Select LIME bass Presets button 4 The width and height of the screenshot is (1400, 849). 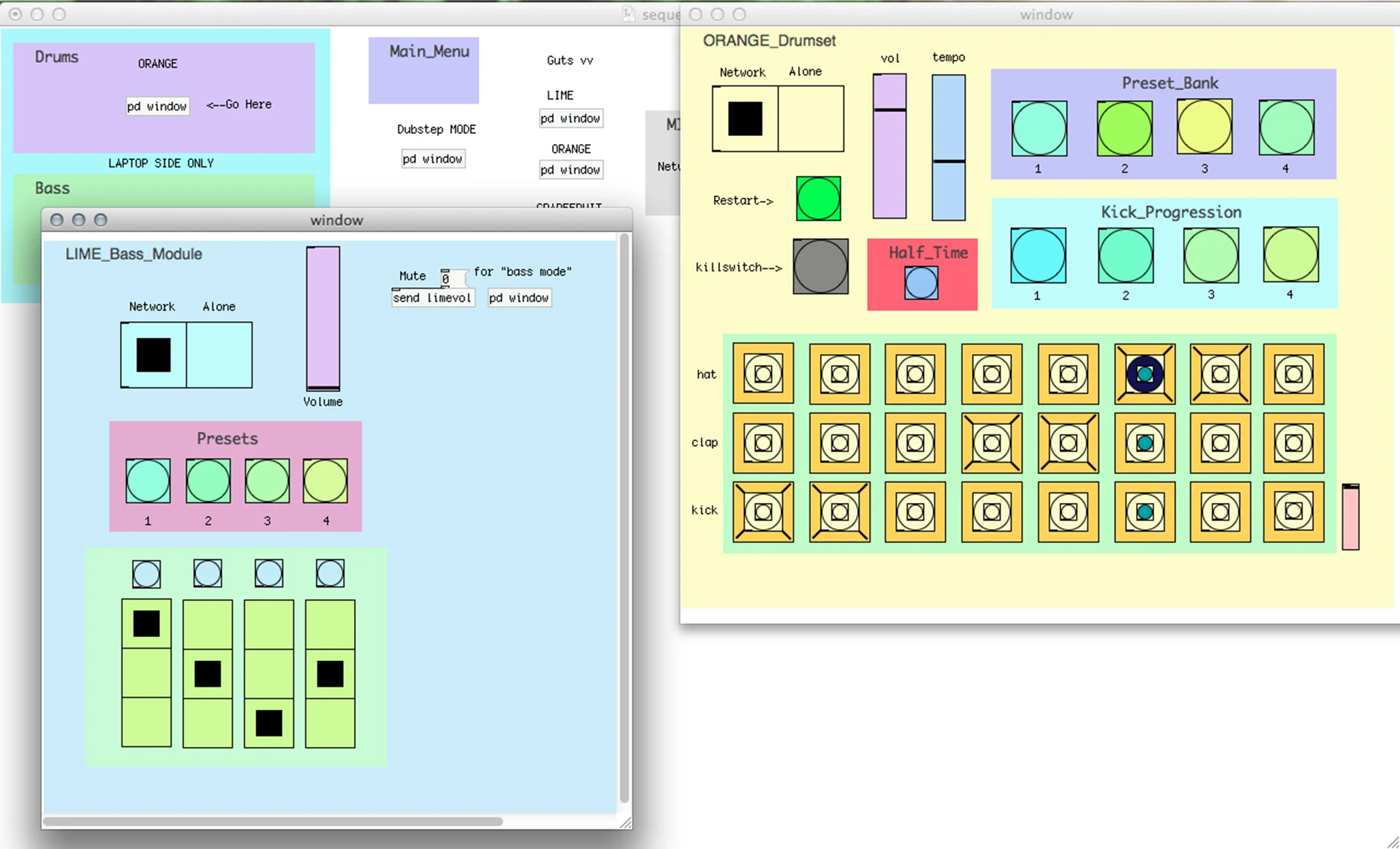pos(325,481)
